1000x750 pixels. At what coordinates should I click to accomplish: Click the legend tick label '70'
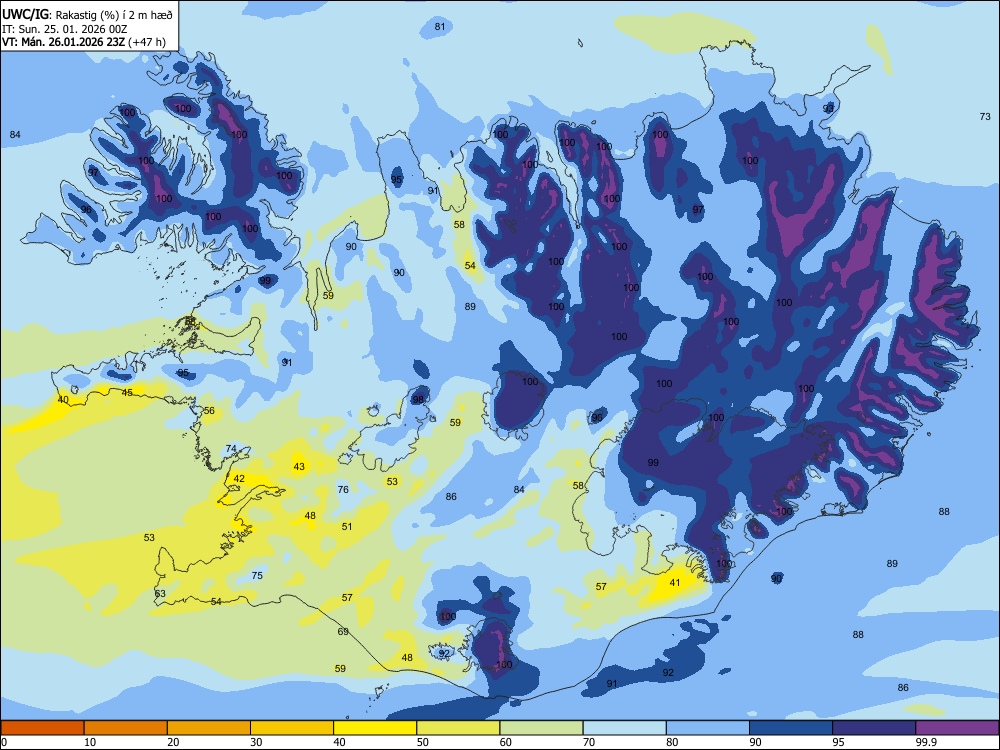click(589, 742)
